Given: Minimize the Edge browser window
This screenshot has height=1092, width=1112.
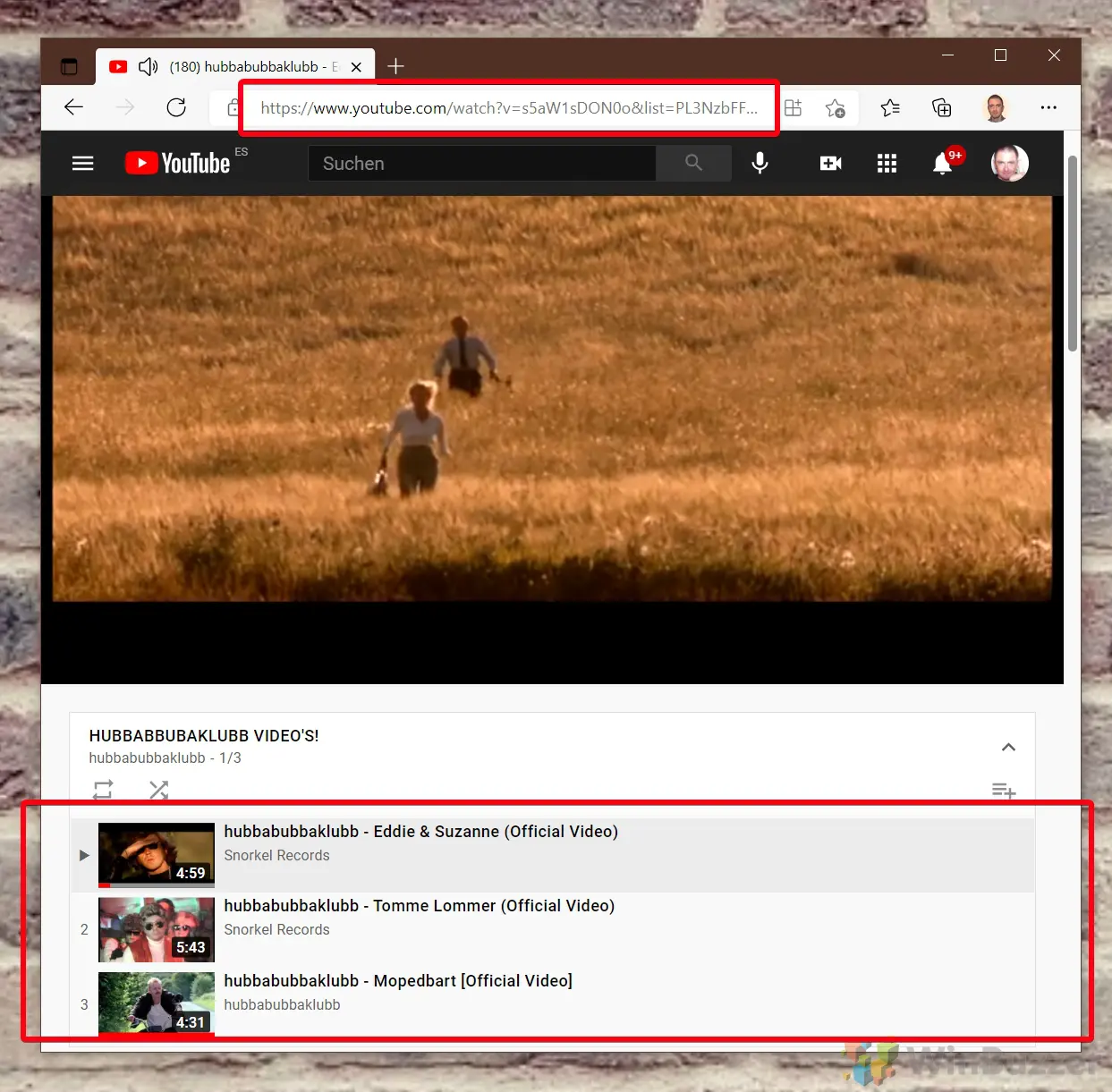Looking at the screenshot, I should click(x=948, y=55).
